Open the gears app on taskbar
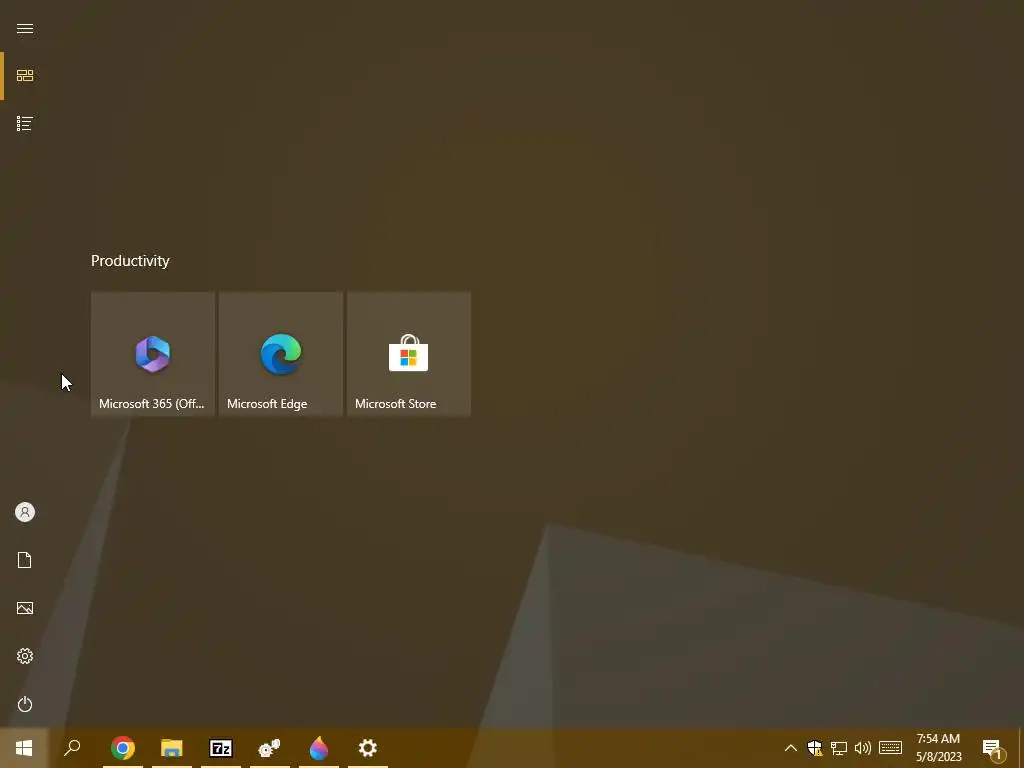 coord(270,748)
